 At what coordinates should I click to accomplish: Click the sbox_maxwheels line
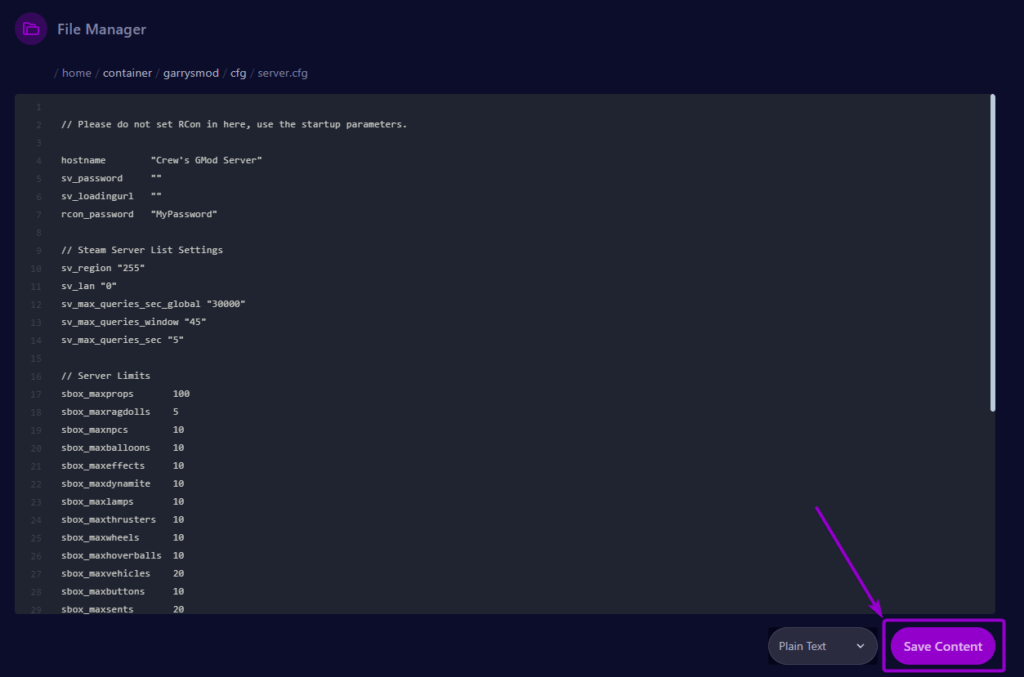(123, 537)
